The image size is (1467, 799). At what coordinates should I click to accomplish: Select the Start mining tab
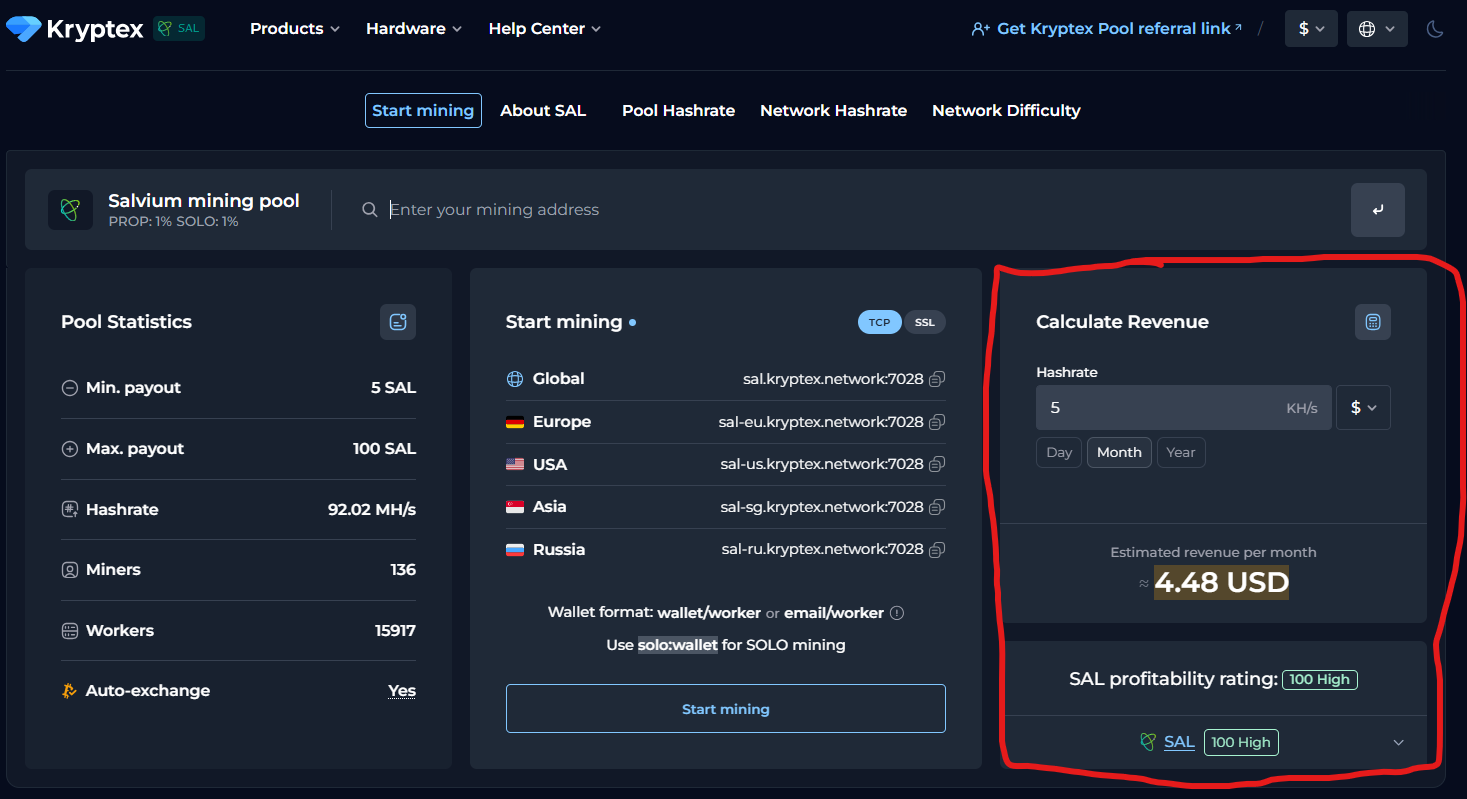tap(423, 110)
